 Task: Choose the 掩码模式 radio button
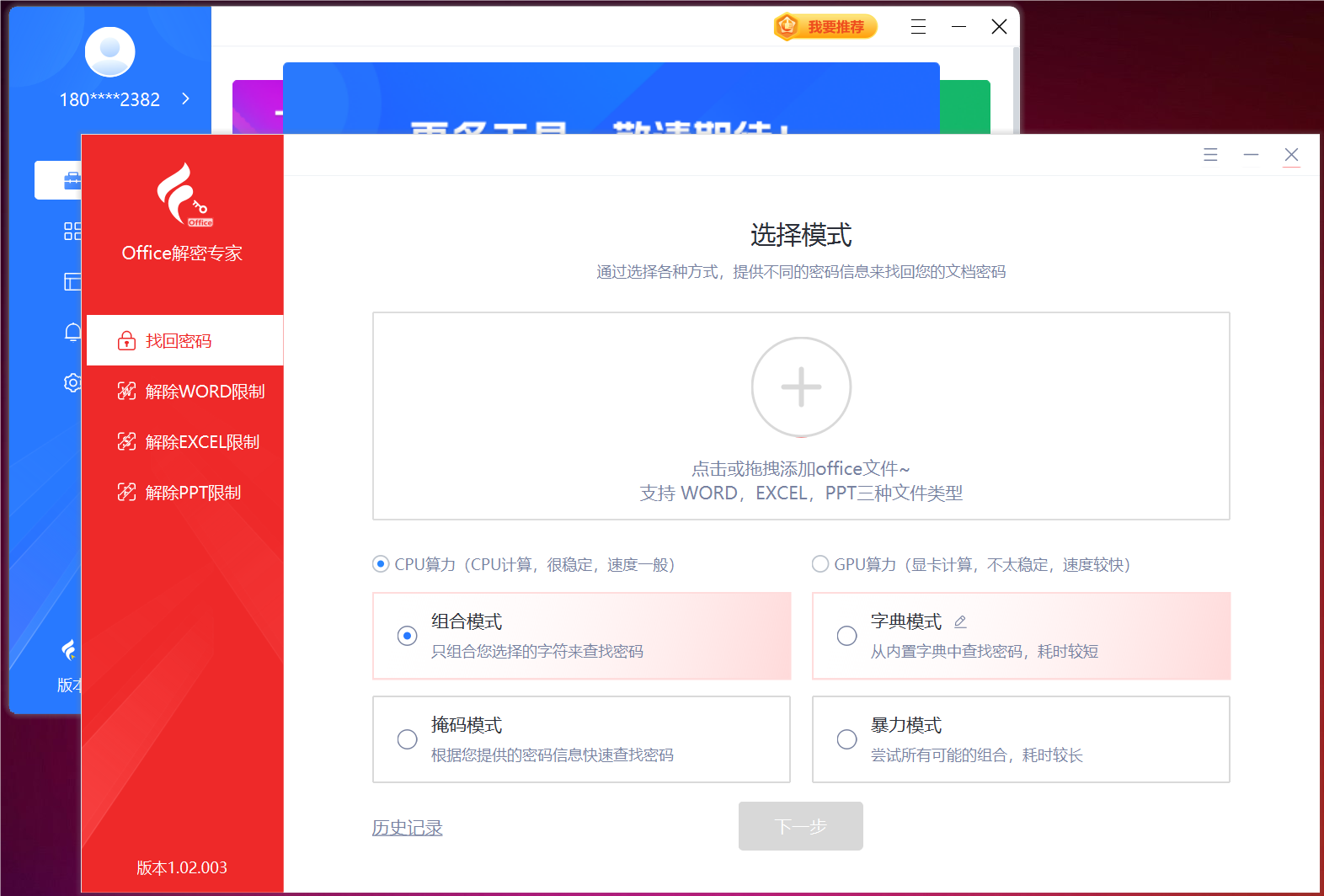point(407,739)
